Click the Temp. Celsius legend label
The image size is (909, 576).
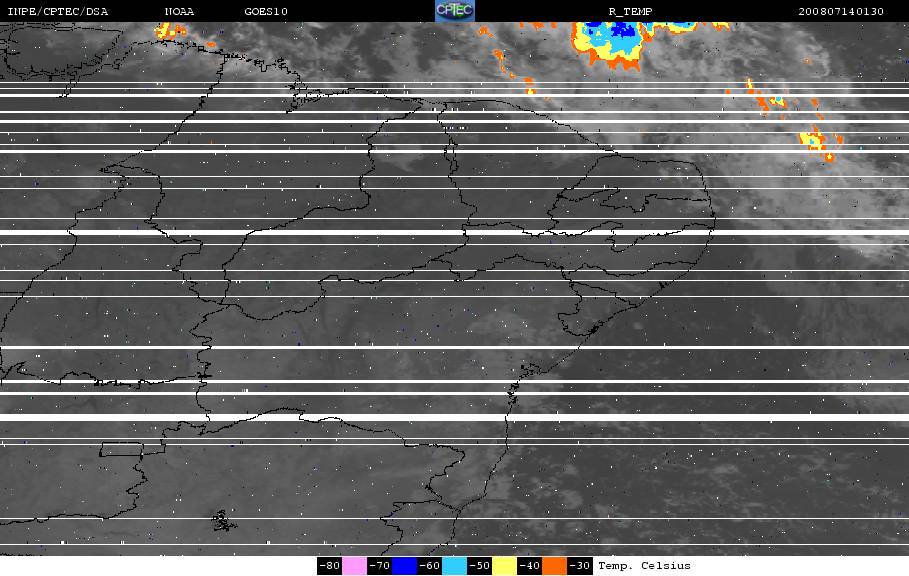click(x=644, y=566)
